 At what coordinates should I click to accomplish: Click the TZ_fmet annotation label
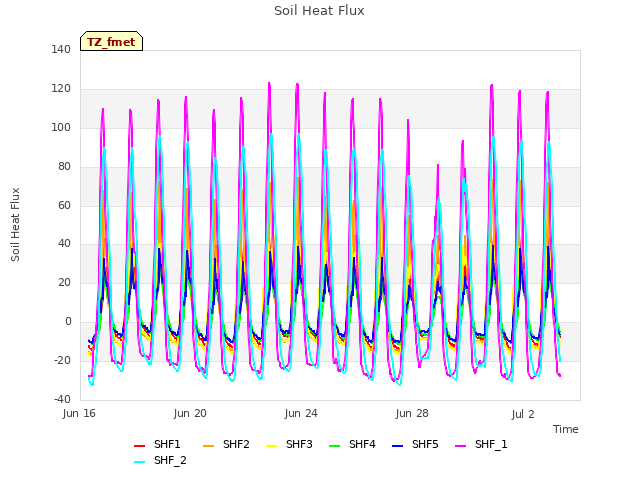tap(111, 41)
